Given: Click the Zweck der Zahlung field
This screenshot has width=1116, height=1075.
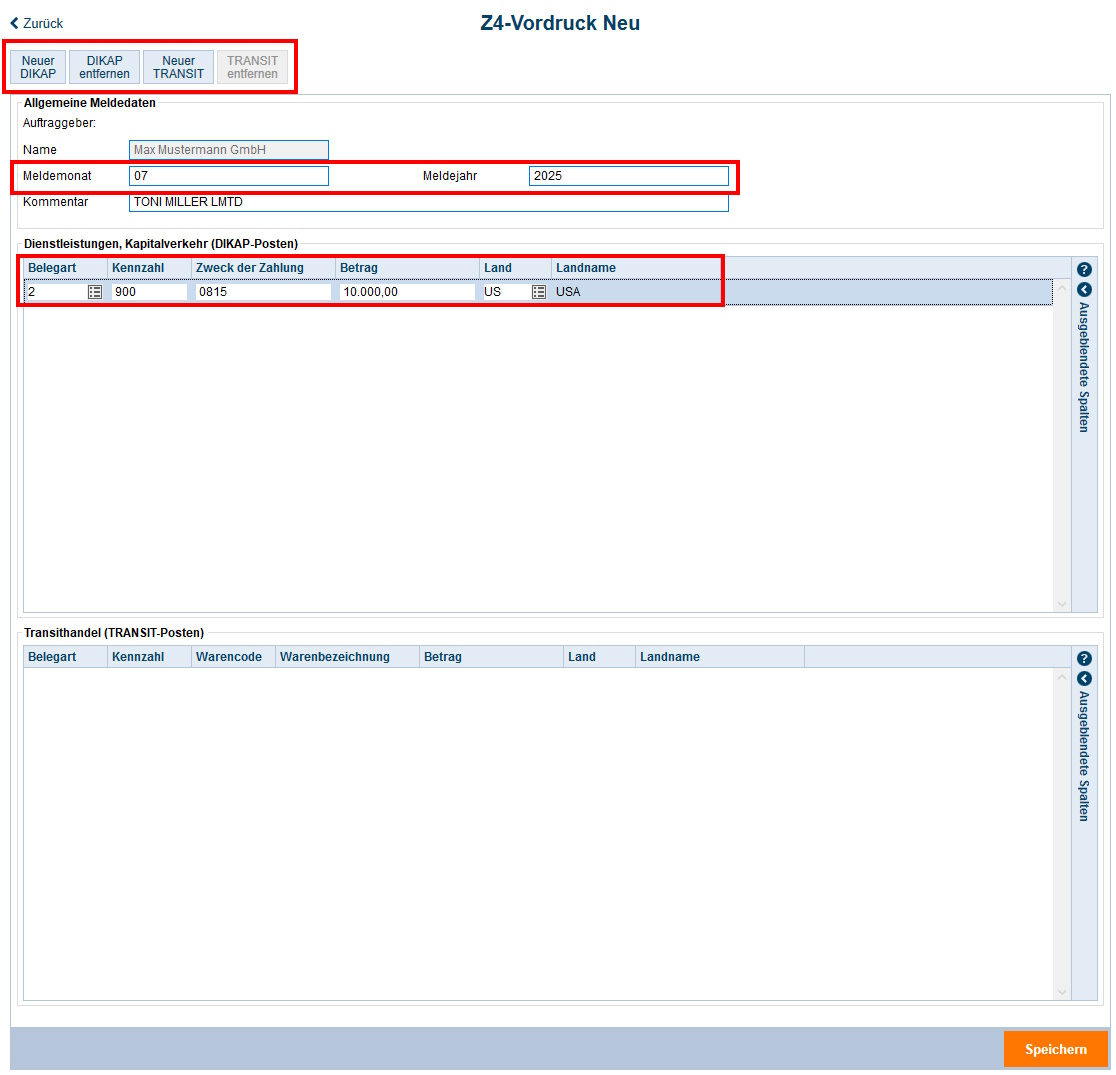Looking at the screenshot, I should 263,292.
